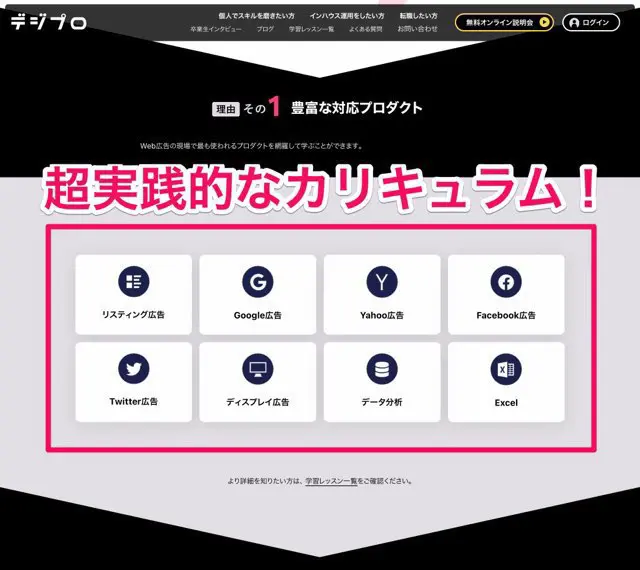The width and height of the screenshot is (640, 570).
Task: Click the Twitter bird icon
Action: 133,369
